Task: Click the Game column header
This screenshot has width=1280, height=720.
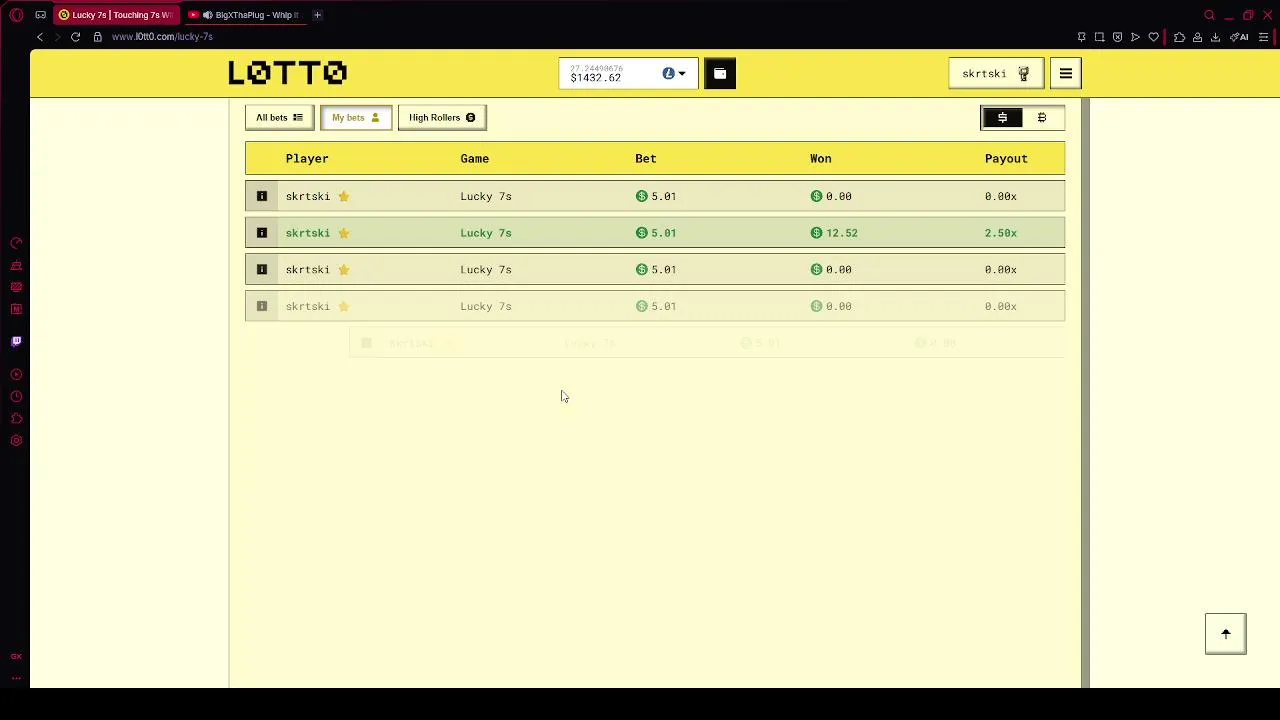Action: coord(474,158)
